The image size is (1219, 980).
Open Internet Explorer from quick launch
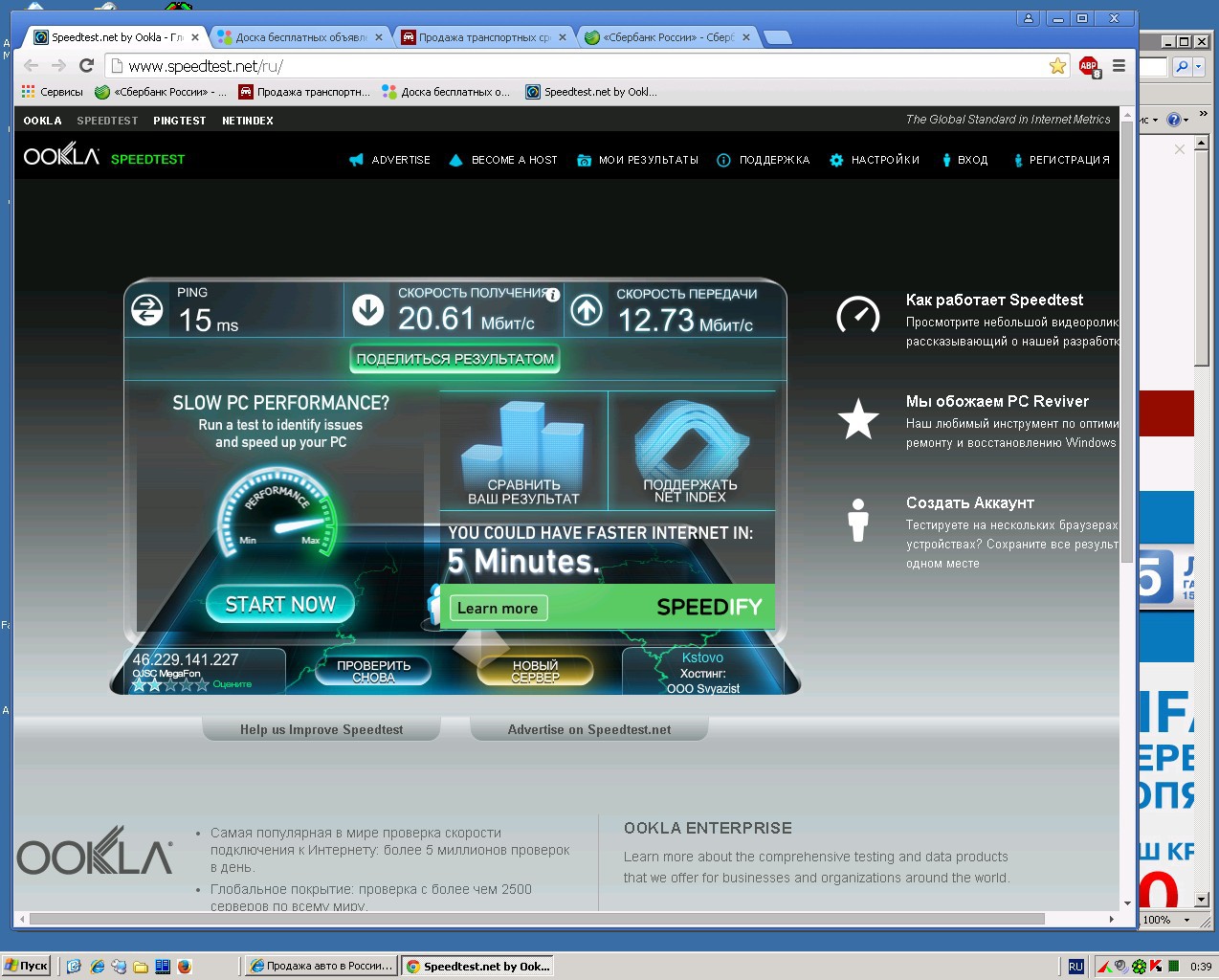tap(97, 967)
